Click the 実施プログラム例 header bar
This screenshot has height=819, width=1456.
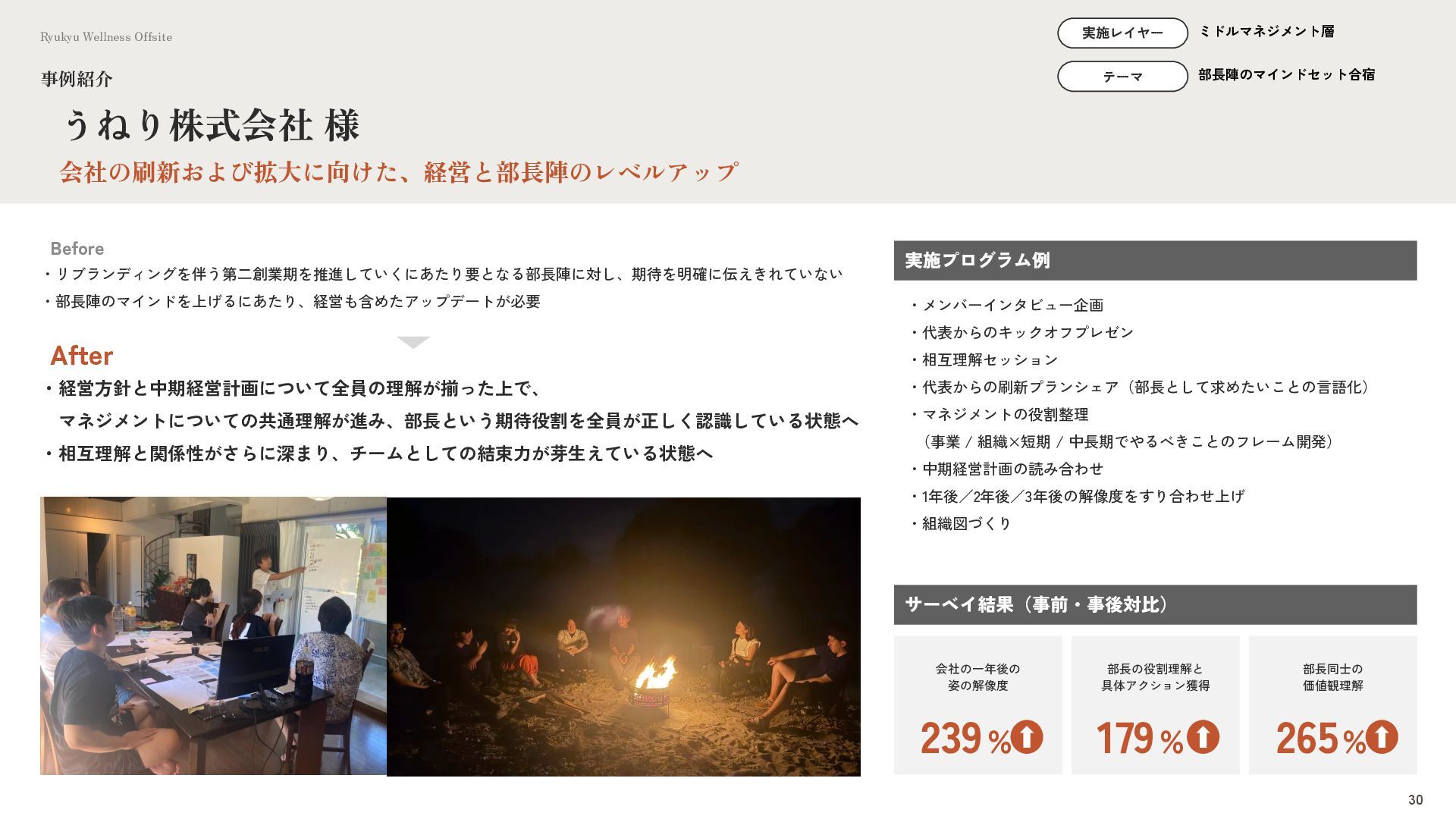[x=1155, y=261]
